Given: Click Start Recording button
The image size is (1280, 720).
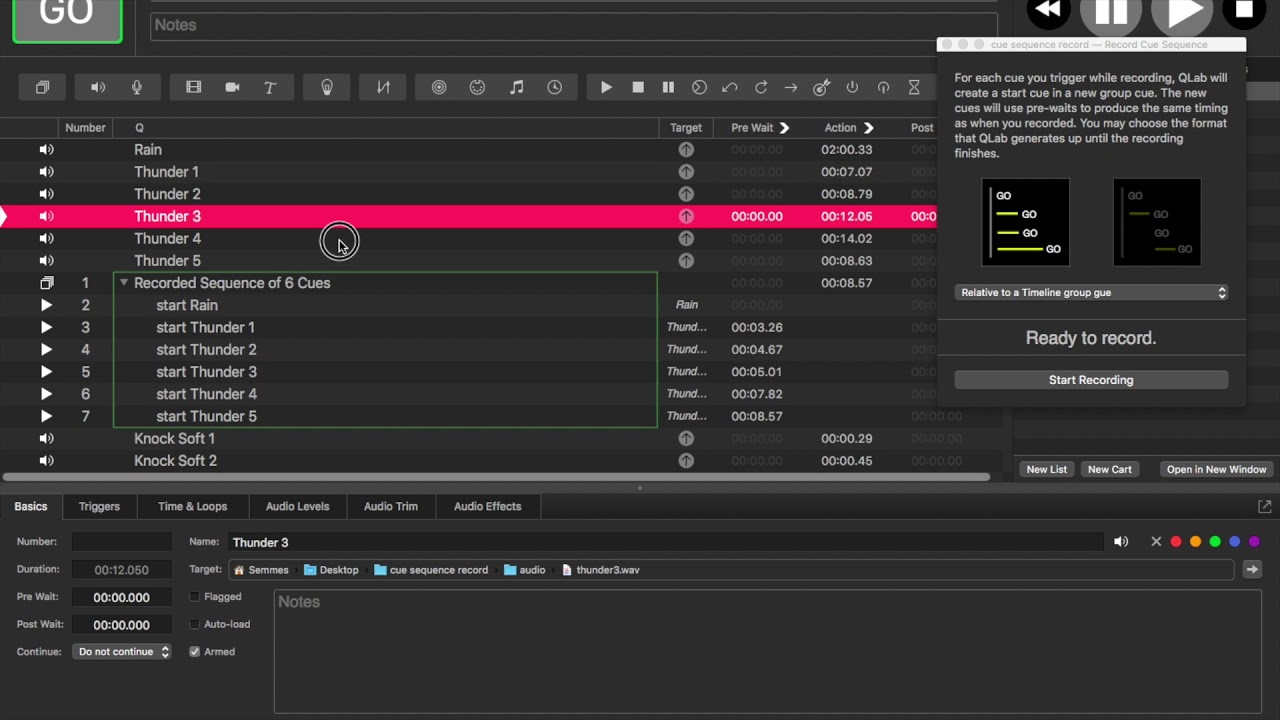Looking at the screenshot, I should (x=1091, y=380).
